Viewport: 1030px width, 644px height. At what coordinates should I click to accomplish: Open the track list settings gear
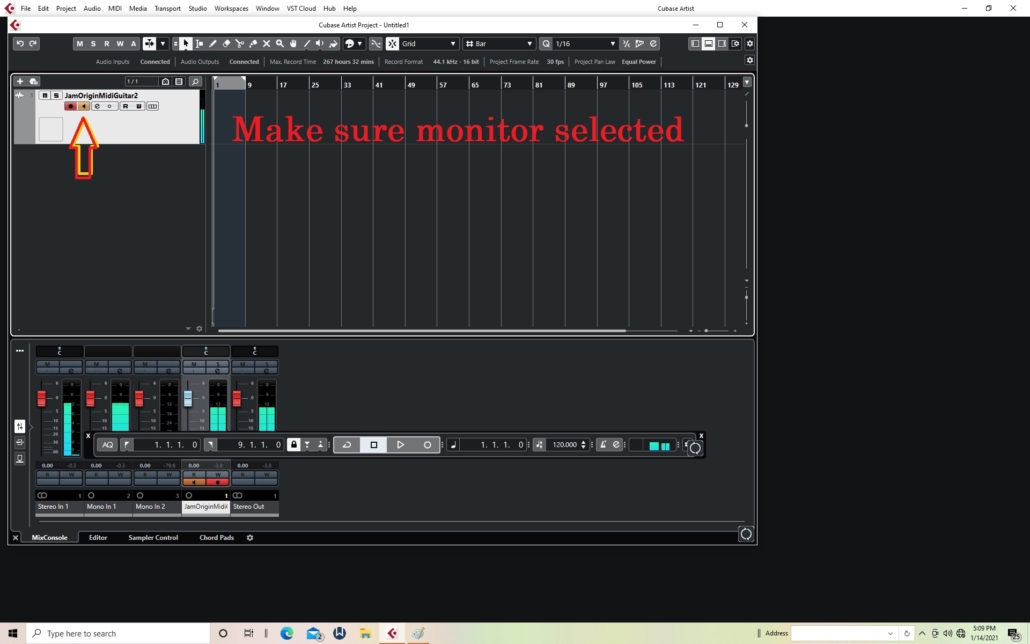[200, 329]
